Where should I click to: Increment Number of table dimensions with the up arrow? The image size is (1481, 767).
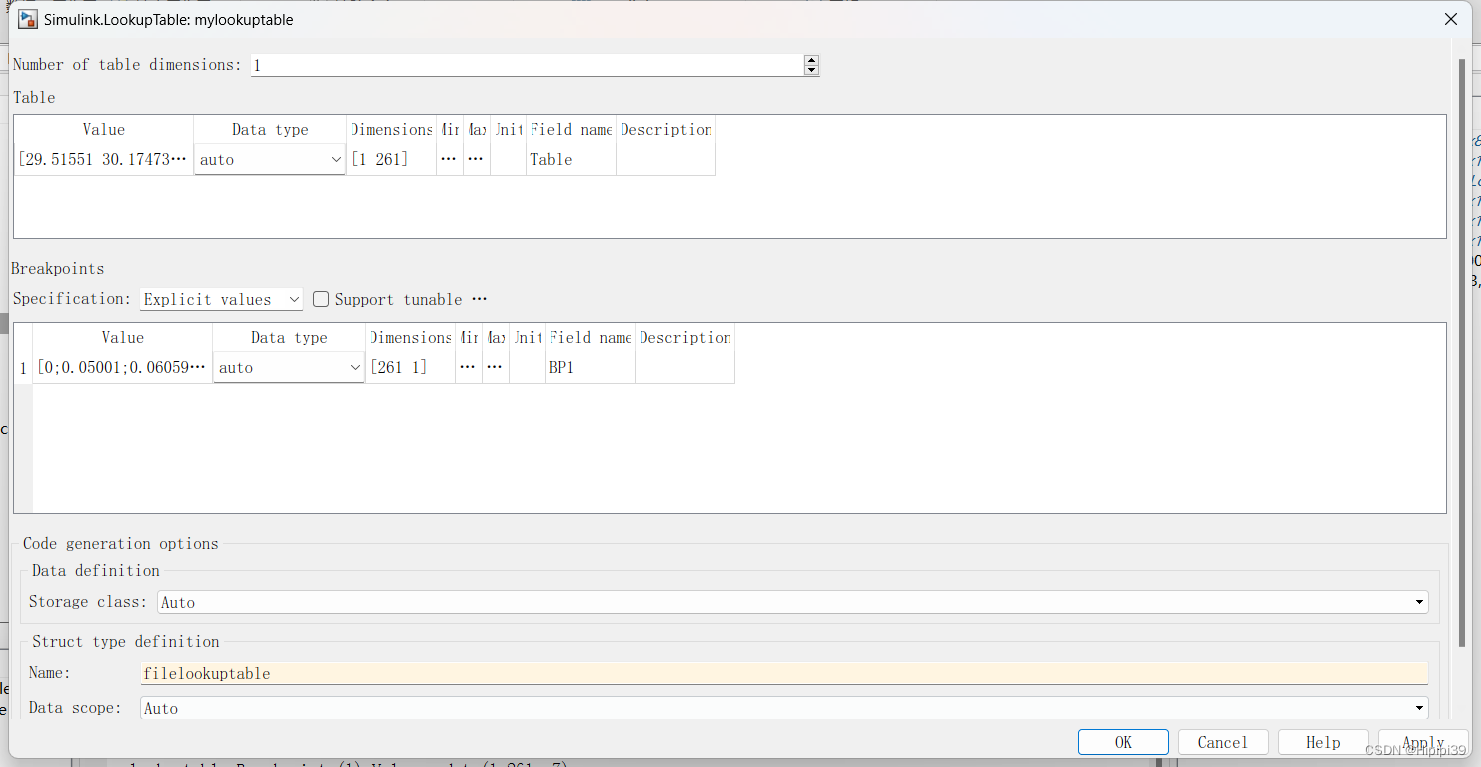(x=810, y=59)
